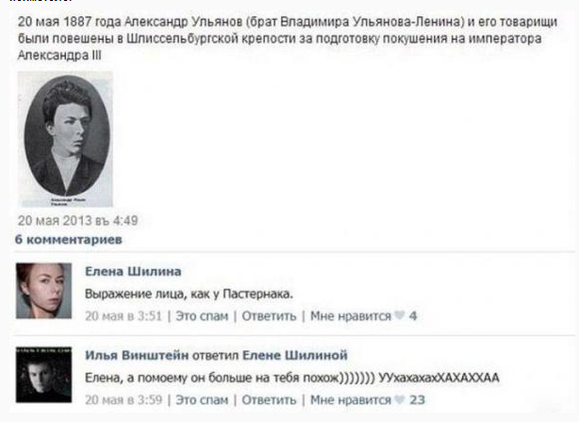Reply to Елена Шилина's comment via Ответить

269,316
